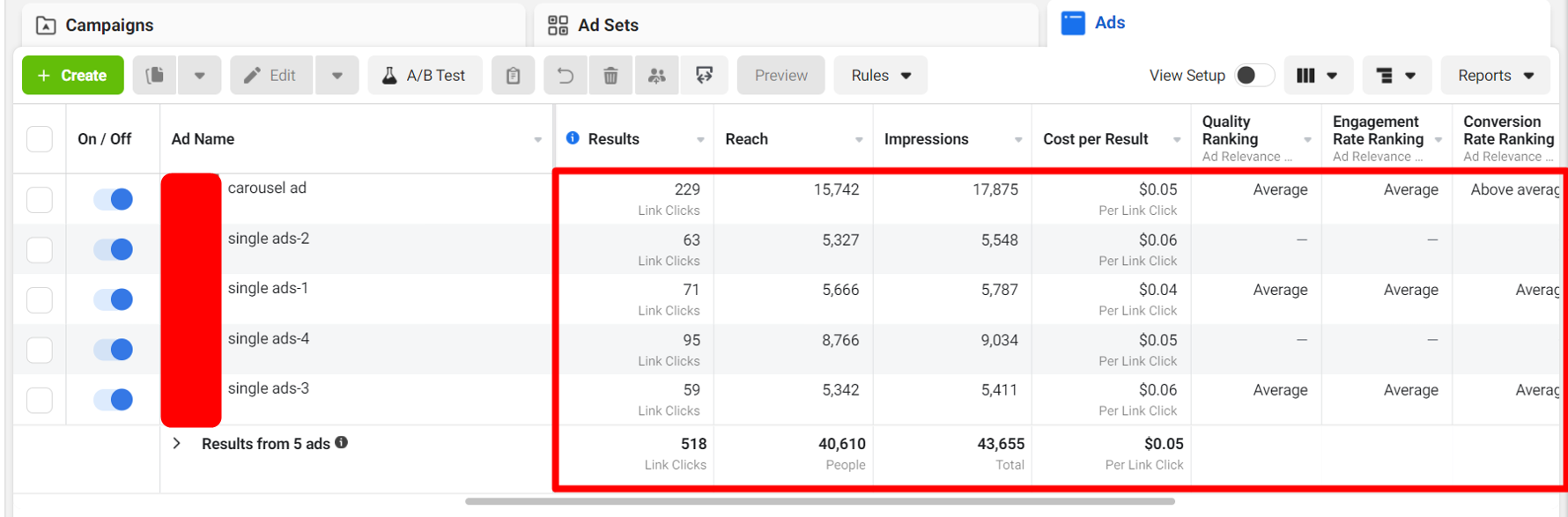Viewport: 1568px width, 517px height.
Task: Click the Results column info icon
Action: [573, 138]
